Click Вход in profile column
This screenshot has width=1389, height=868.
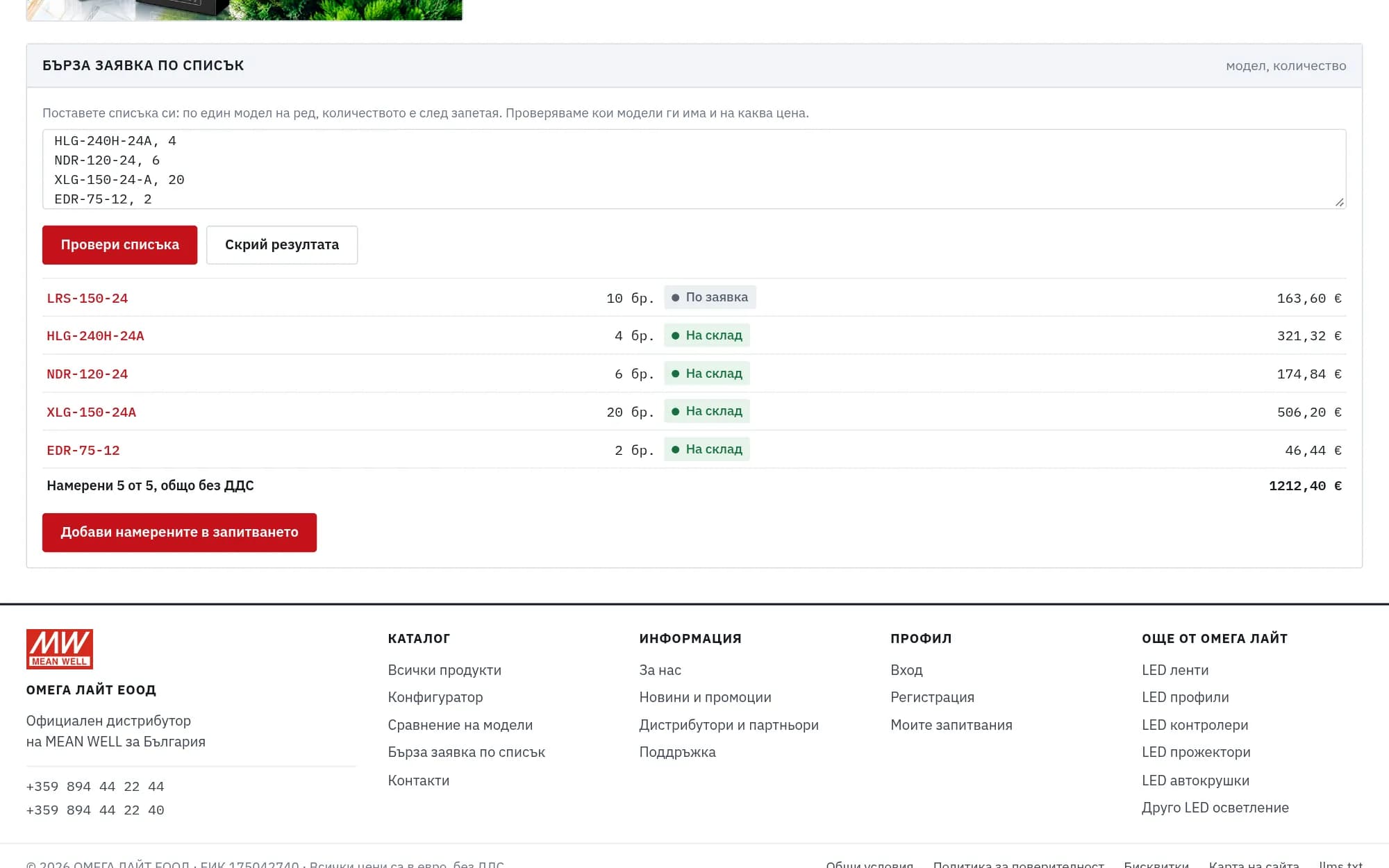pyautogui.click(x=906, y=670)
